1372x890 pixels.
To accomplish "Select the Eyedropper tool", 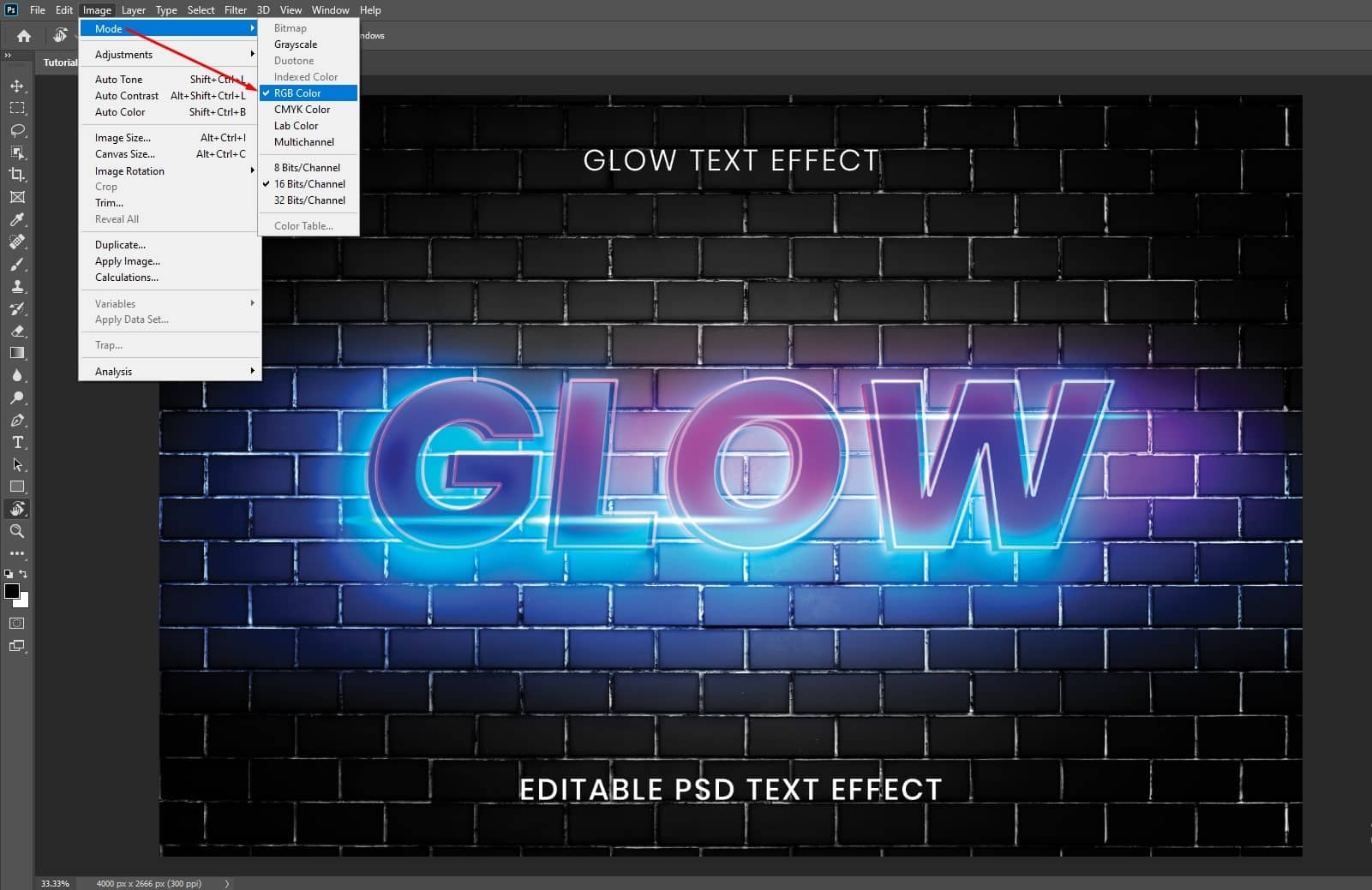I will click(x=17, y=219).
